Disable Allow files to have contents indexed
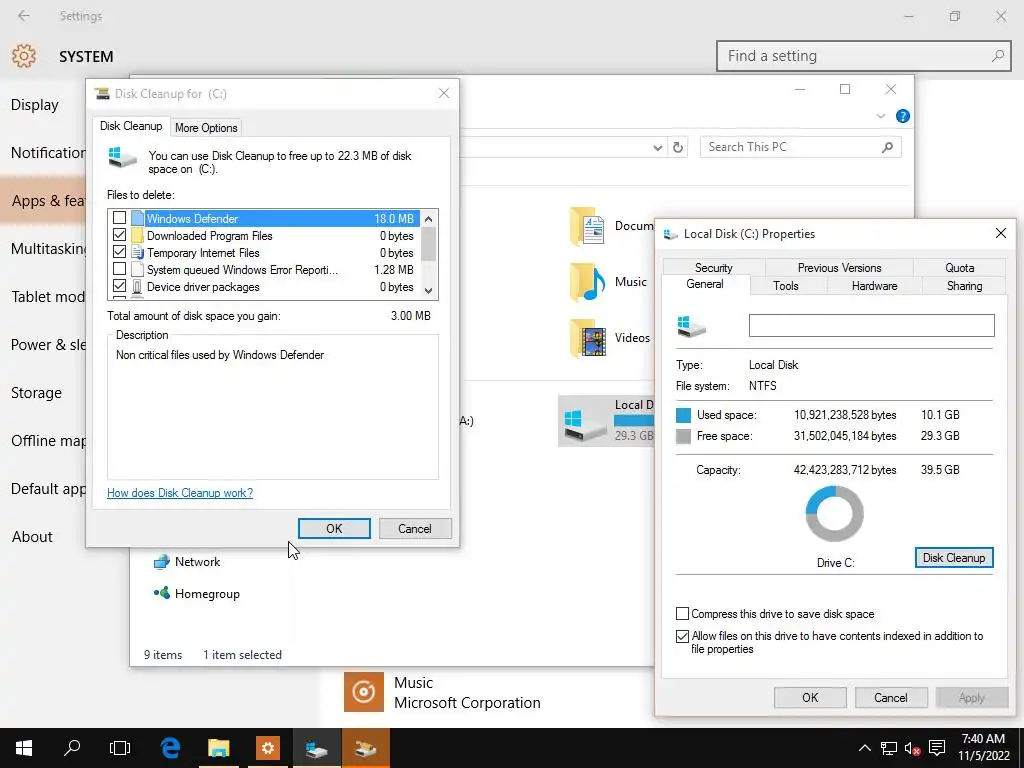The image size is (1024, 768). [x=682, y=636]
